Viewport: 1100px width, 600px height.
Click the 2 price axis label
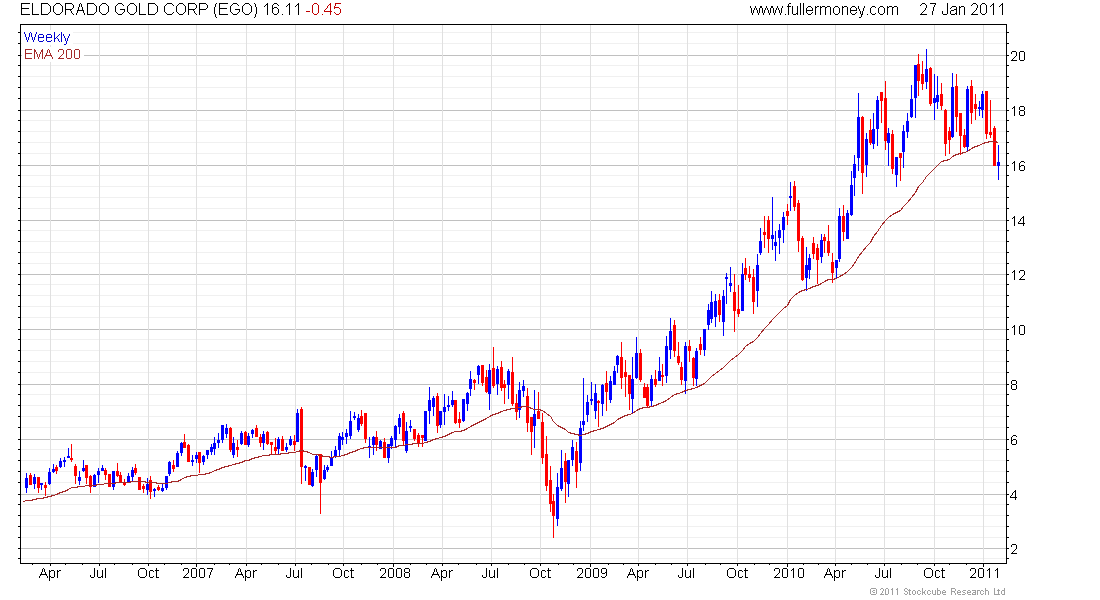[x=1014, y=549]
